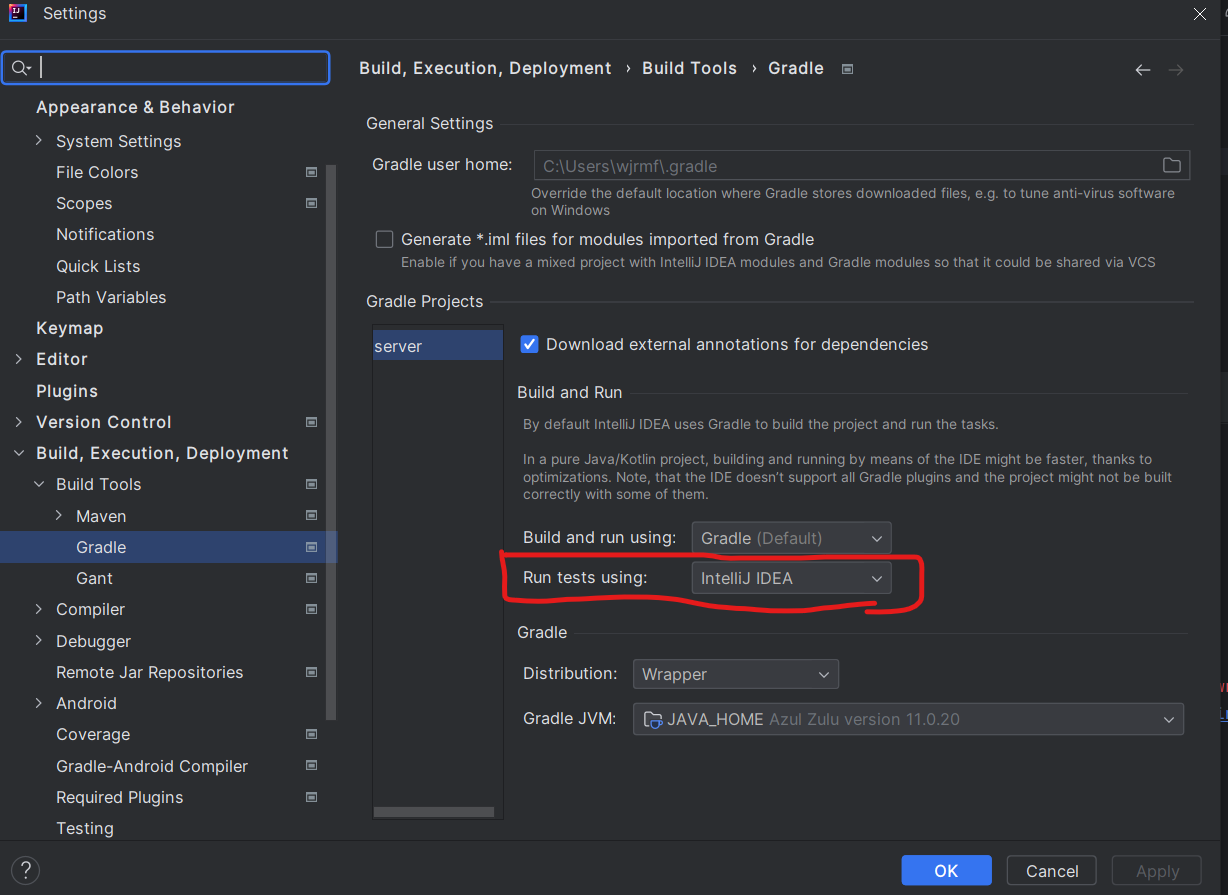
Task: Select Quick Lists in the settings tree
Action: 98,266
